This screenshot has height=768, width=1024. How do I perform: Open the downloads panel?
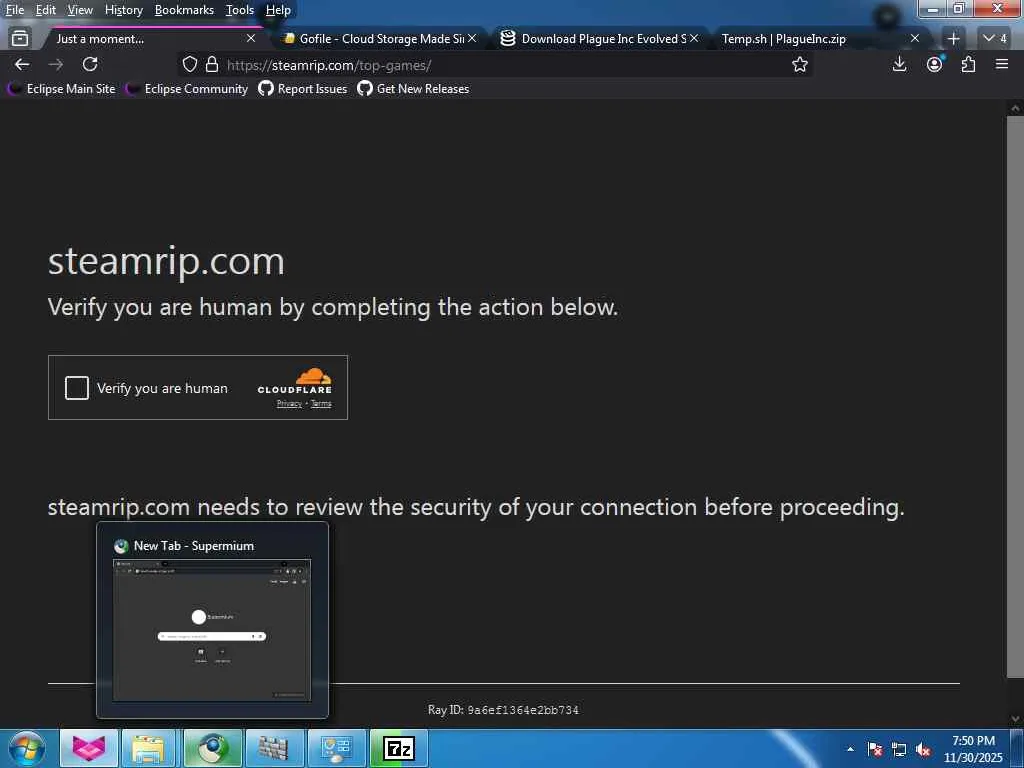(x=899, y=64)
